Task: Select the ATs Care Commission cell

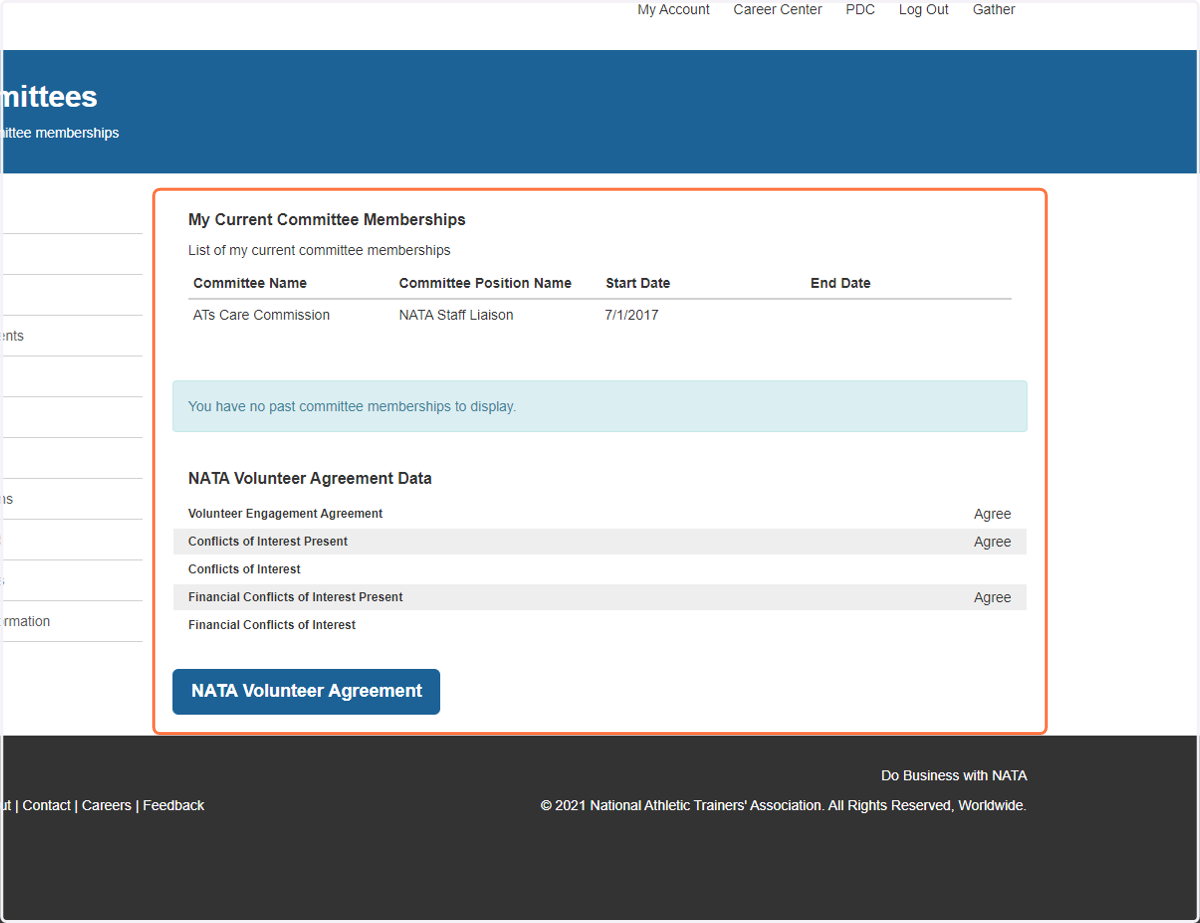Action: (x=261, y=315)
